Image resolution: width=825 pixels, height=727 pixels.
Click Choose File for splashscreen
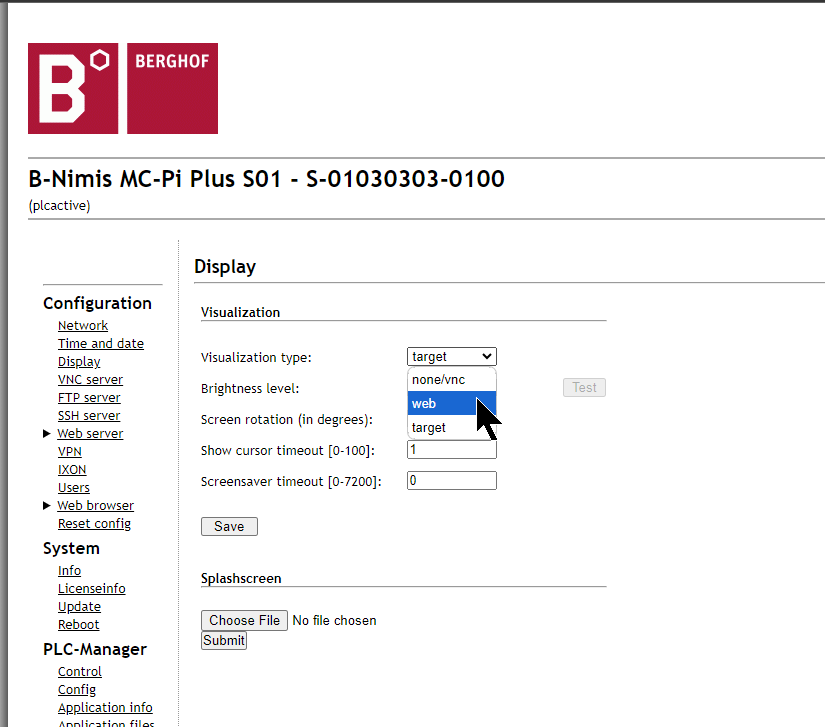point(244,620)
